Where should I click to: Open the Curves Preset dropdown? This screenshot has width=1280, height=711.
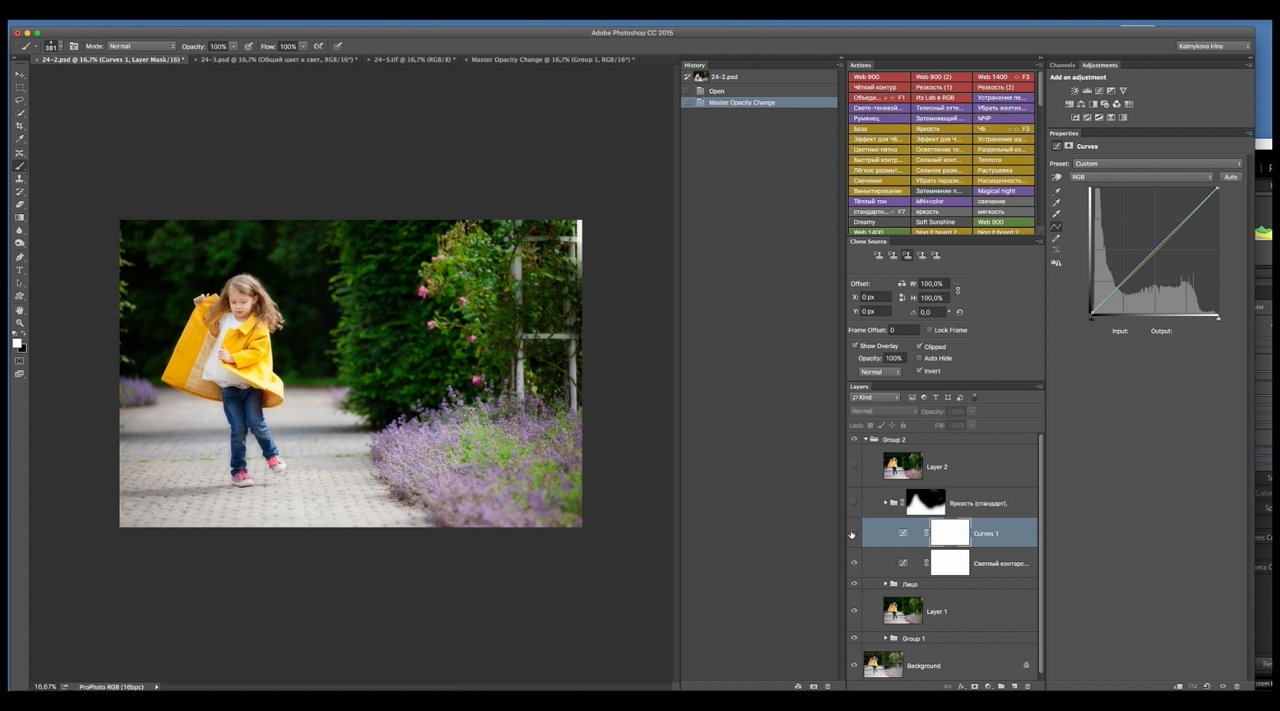click(1158, 164)
